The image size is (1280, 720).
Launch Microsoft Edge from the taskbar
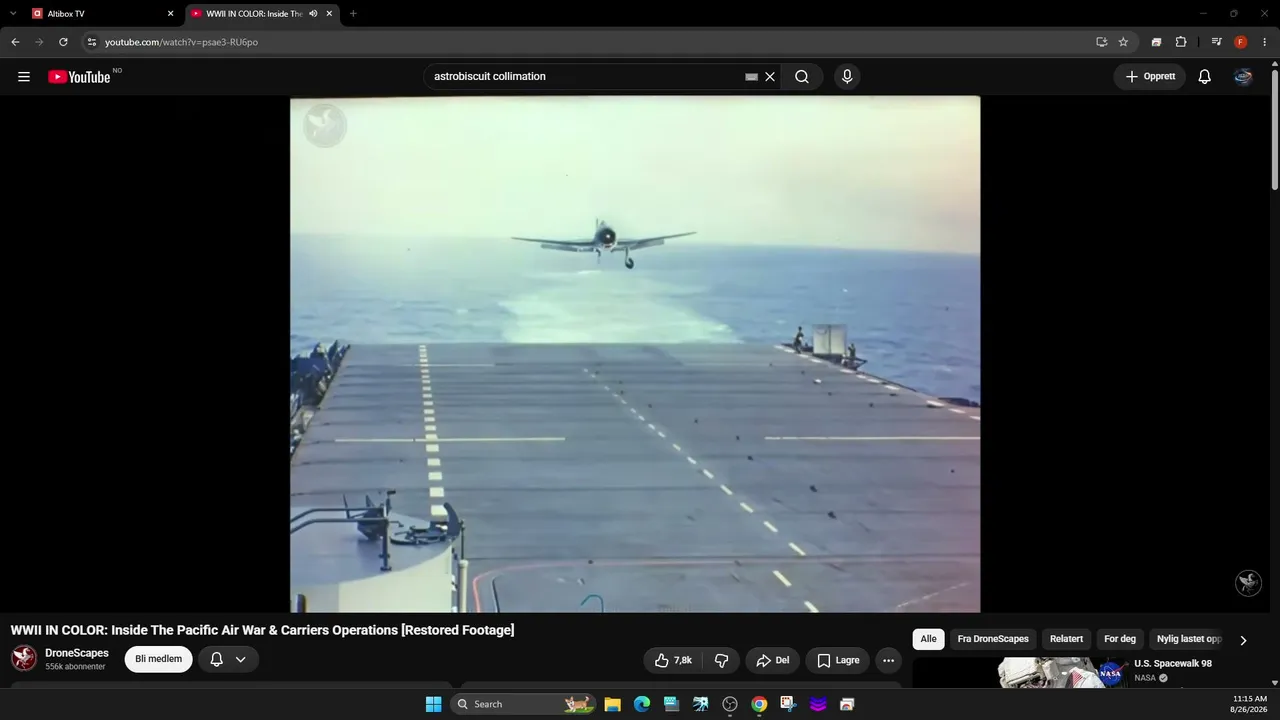pos(642,704)
